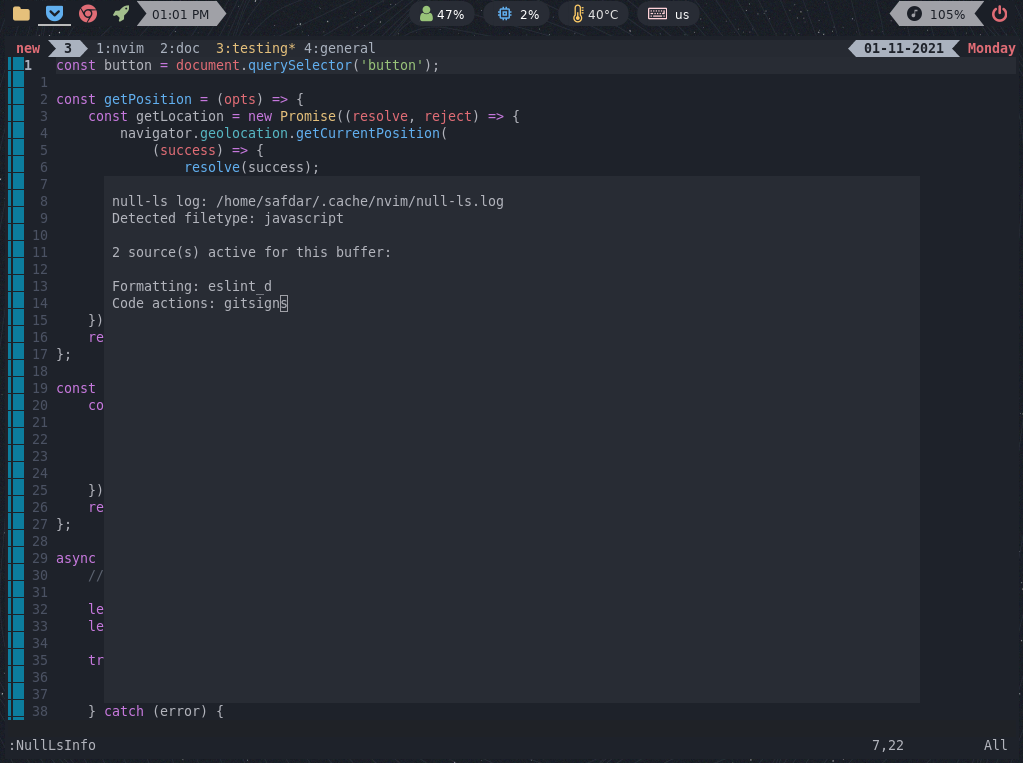Viewport: 1023px width, 763px height.
Task: Click the getPosition function name
Action: point(148,99)
